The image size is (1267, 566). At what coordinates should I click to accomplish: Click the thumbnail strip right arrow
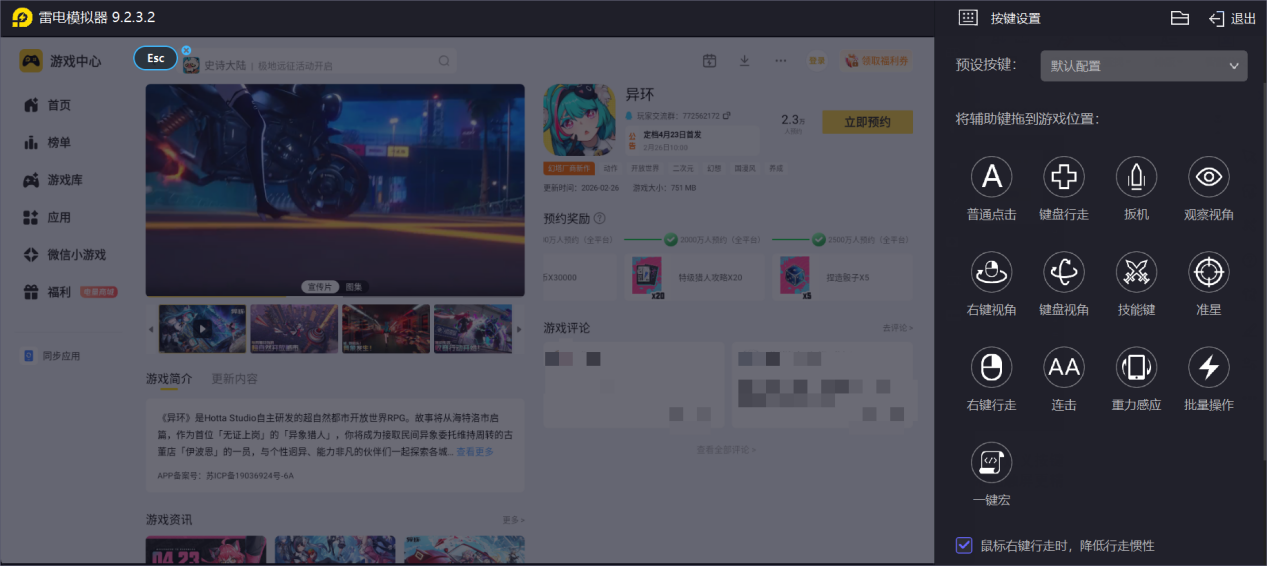[x=518, y=329]
